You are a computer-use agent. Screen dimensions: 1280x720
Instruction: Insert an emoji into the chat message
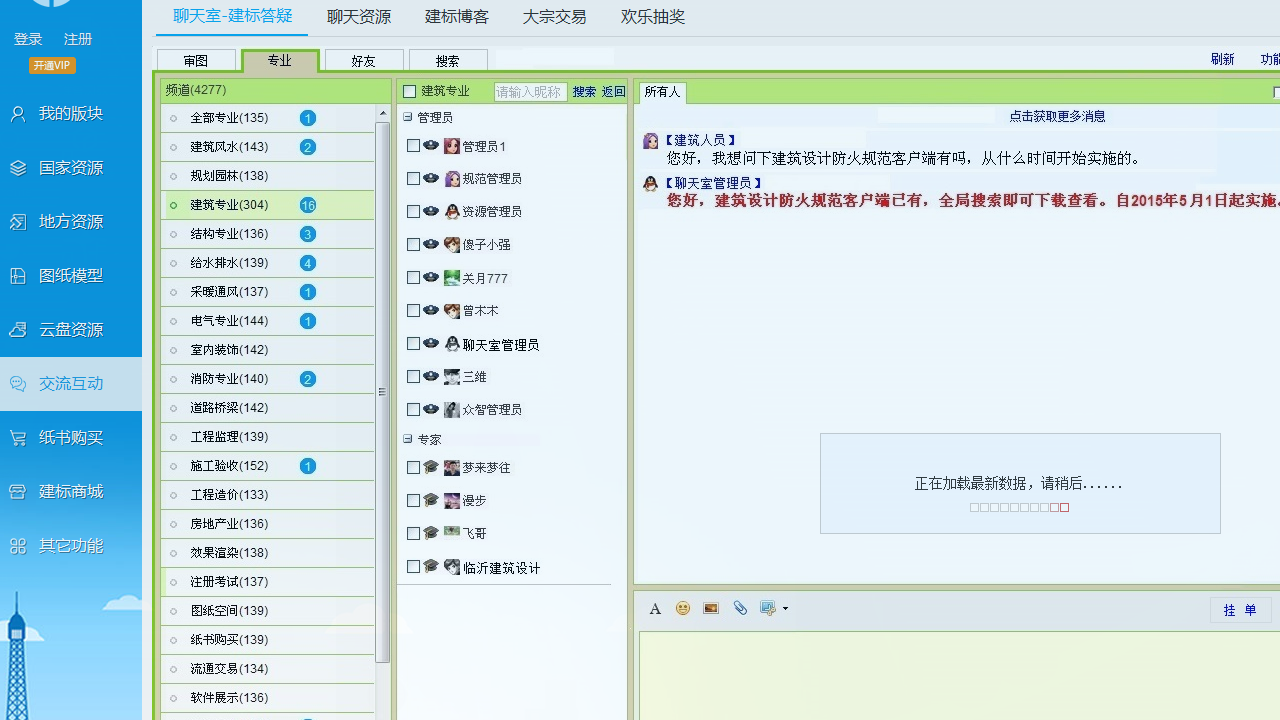(x=683, y=608)
